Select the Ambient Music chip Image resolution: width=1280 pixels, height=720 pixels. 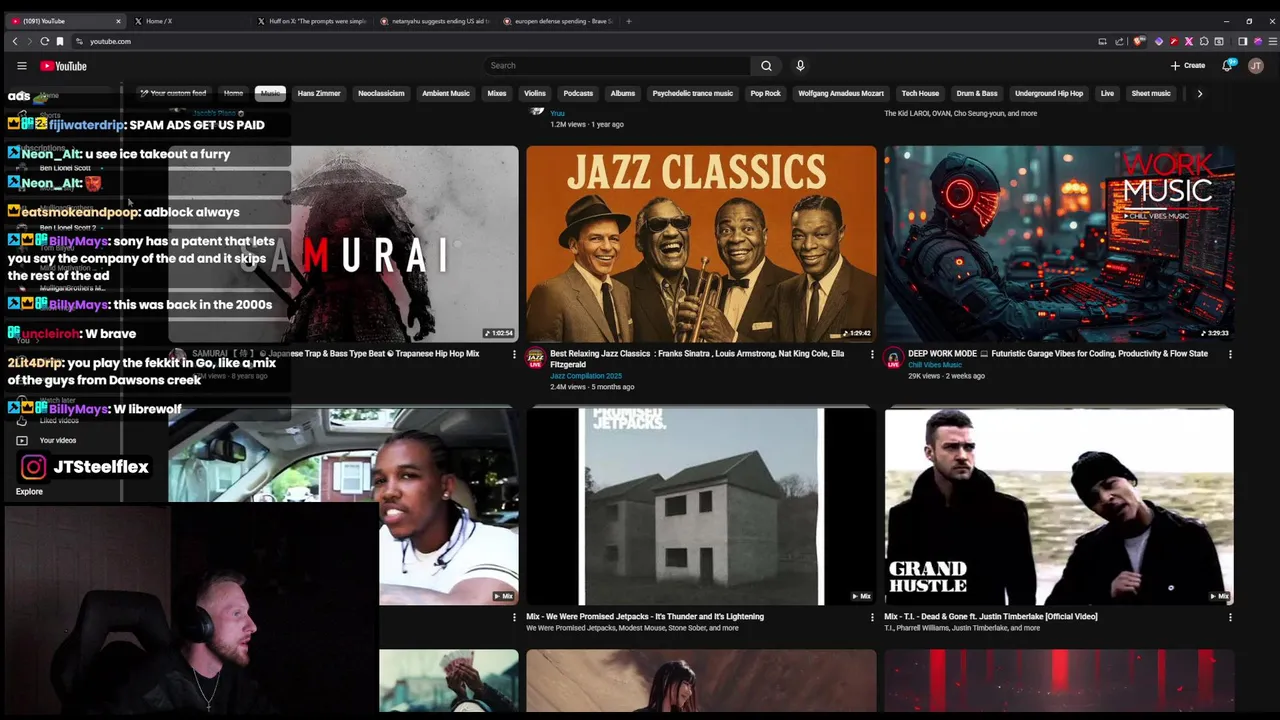coord(446,93)
